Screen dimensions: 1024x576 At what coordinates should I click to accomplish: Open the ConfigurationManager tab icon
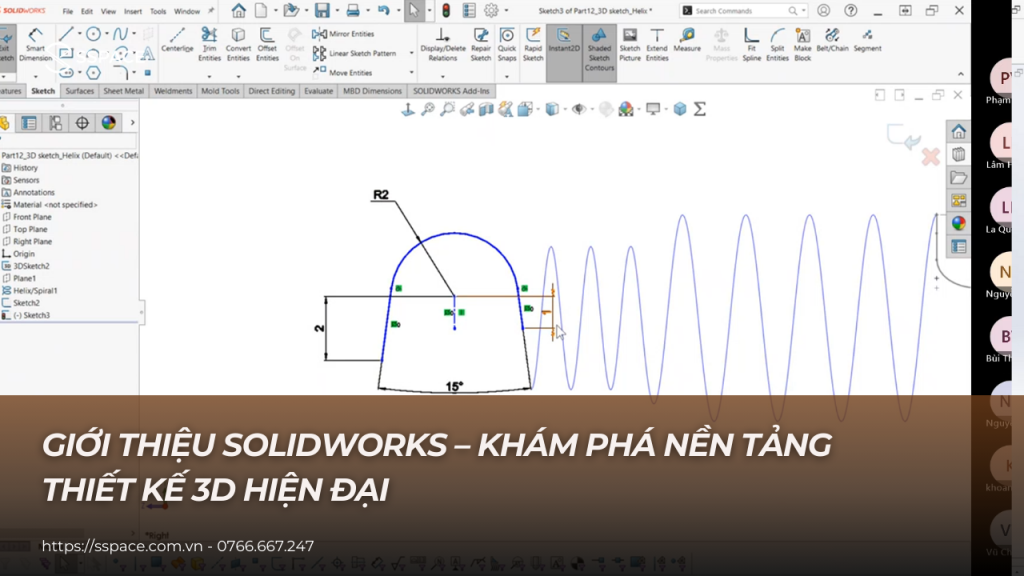pos(56,123)
